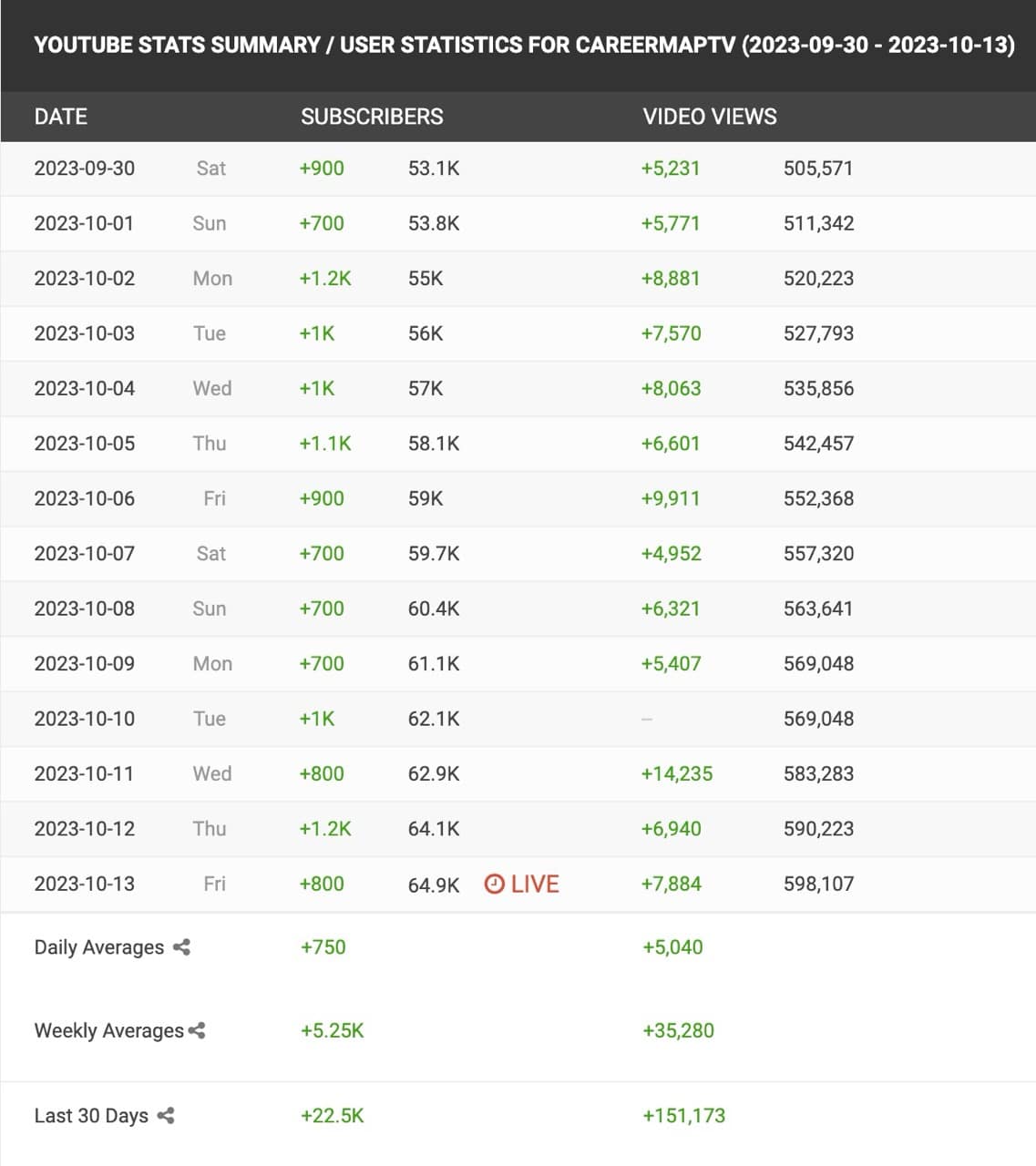Click total views value 542,457

point(819,444)
